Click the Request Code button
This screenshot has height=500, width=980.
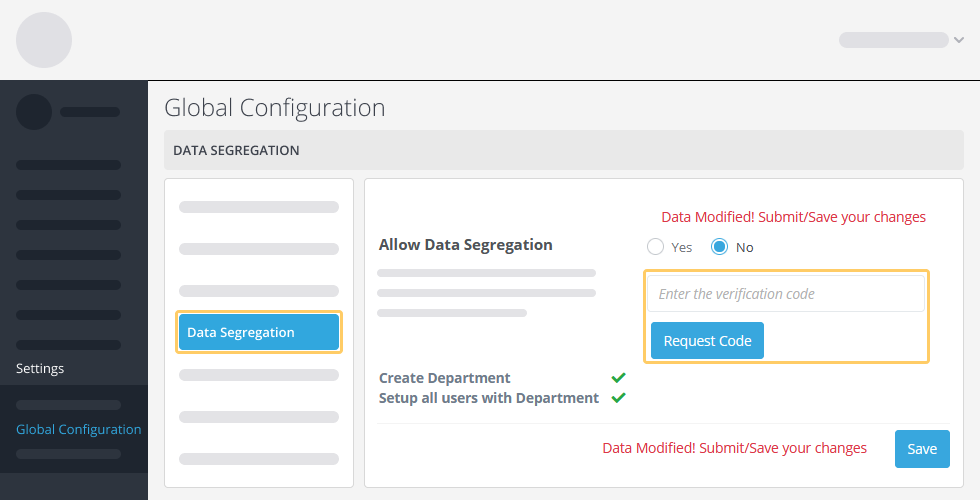[x=708, y=341]
